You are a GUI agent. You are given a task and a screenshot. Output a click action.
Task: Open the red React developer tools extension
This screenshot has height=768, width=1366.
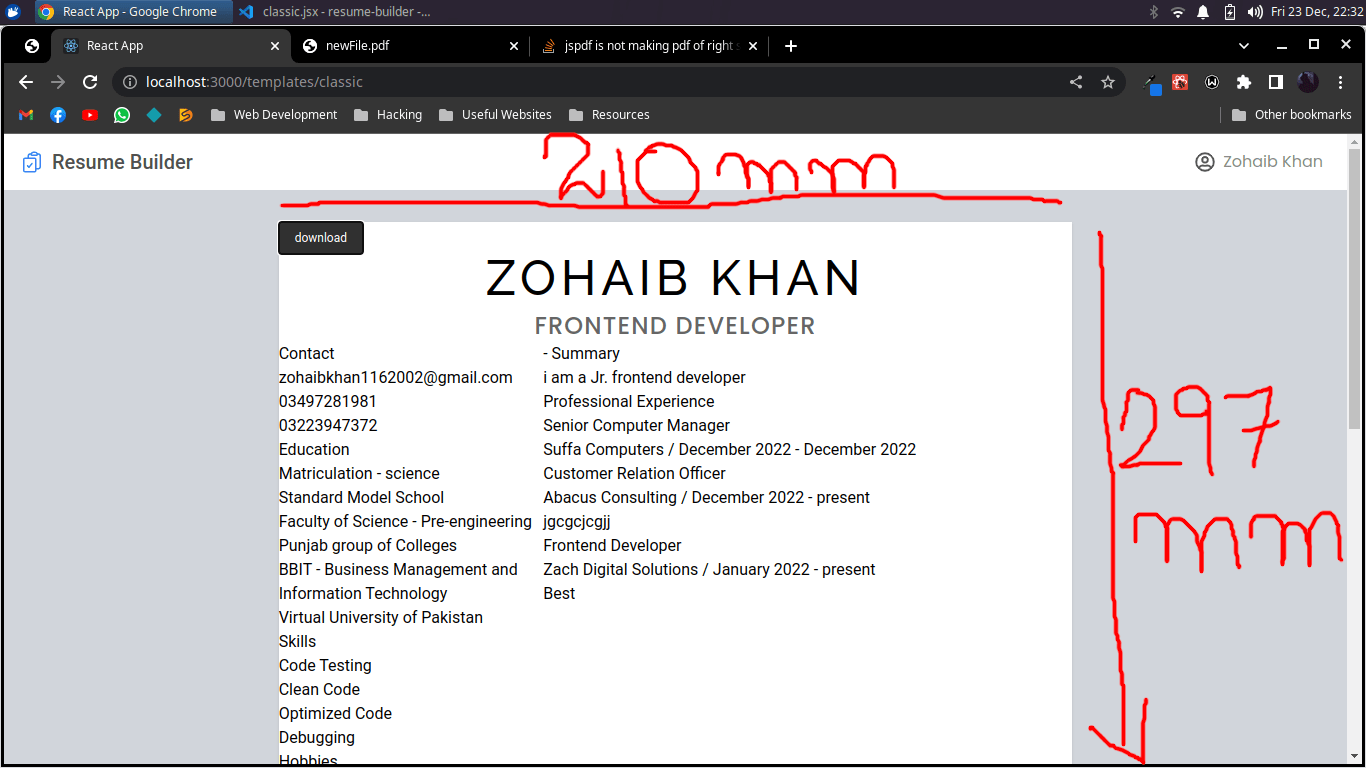tap(1180, 82)
